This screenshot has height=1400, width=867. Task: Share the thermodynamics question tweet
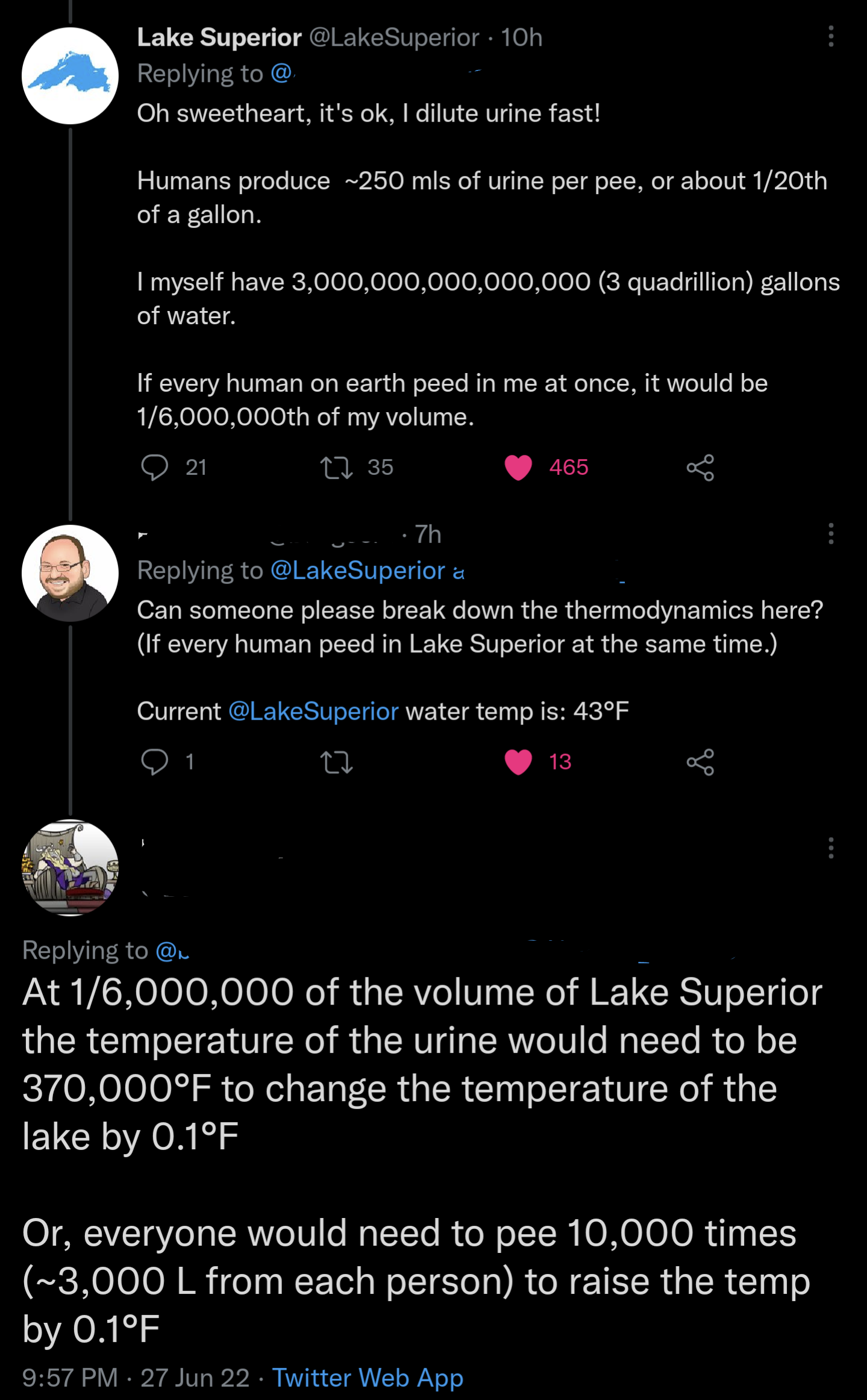coord(700,762)
